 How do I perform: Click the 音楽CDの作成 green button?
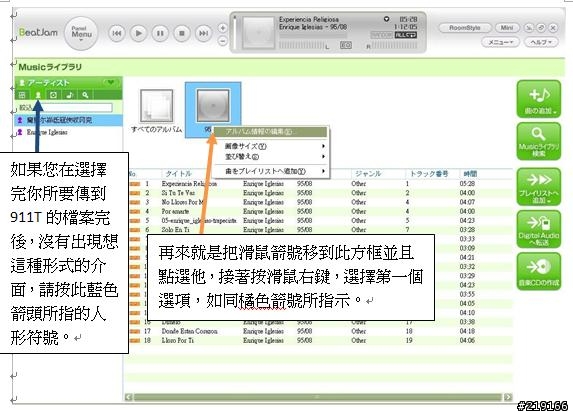[x=538, y=271]
